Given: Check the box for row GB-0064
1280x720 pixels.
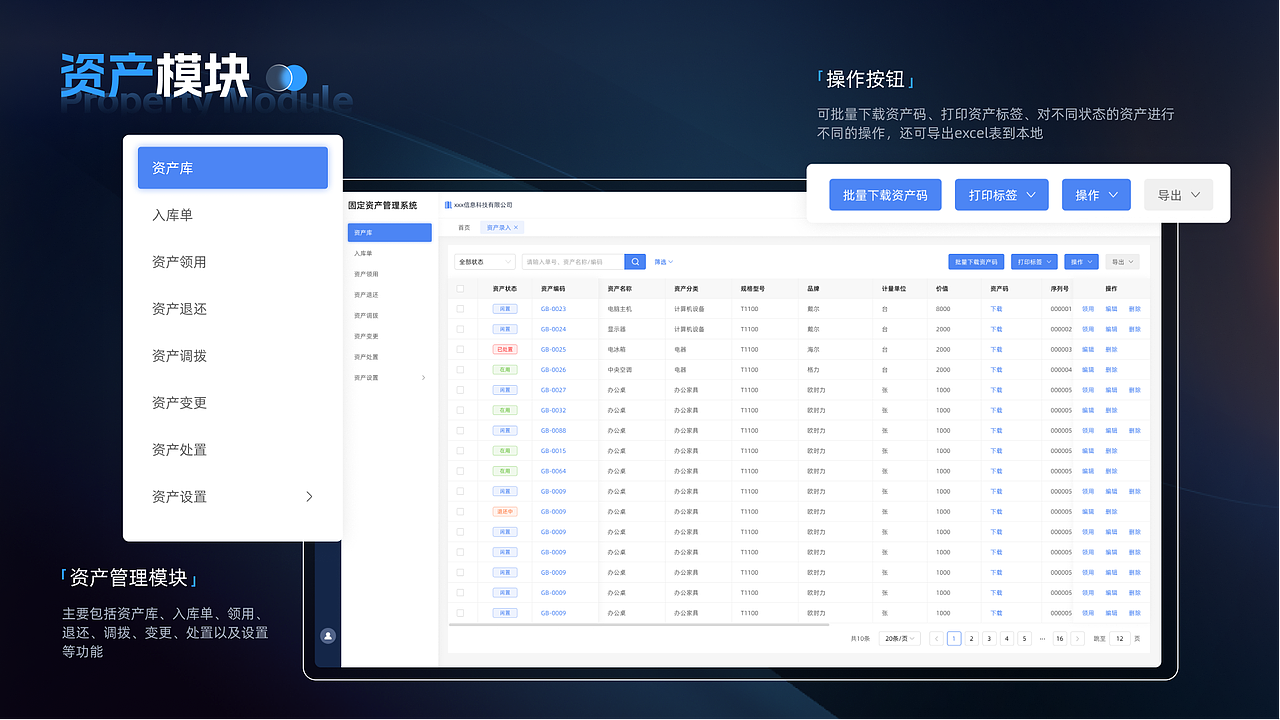Looking at the screenshot, I should [460, 471].
